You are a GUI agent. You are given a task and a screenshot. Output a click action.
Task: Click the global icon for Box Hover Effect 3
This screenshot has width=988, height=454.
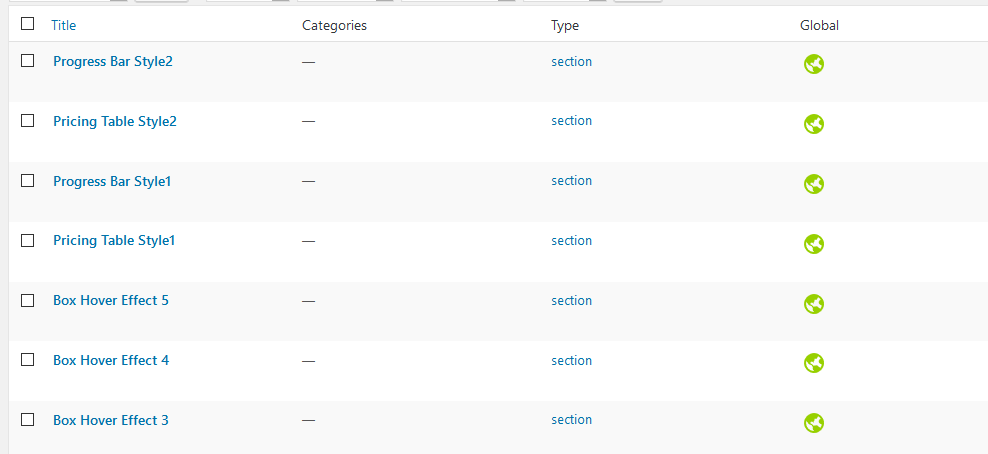point(813,423)
